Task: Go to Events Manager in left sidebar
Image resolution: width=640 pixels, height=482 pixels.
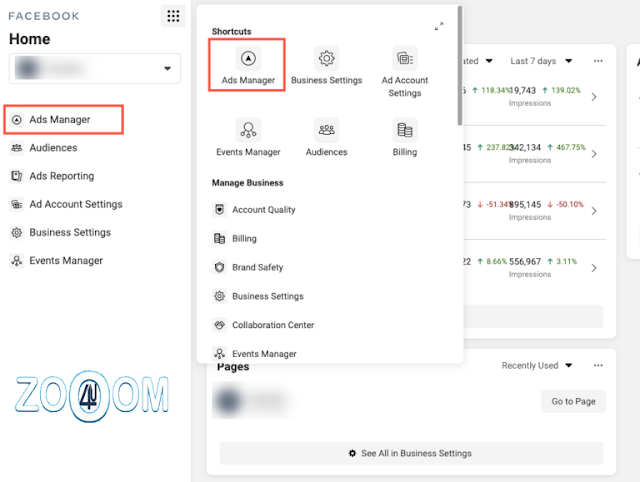Action: 56,260
